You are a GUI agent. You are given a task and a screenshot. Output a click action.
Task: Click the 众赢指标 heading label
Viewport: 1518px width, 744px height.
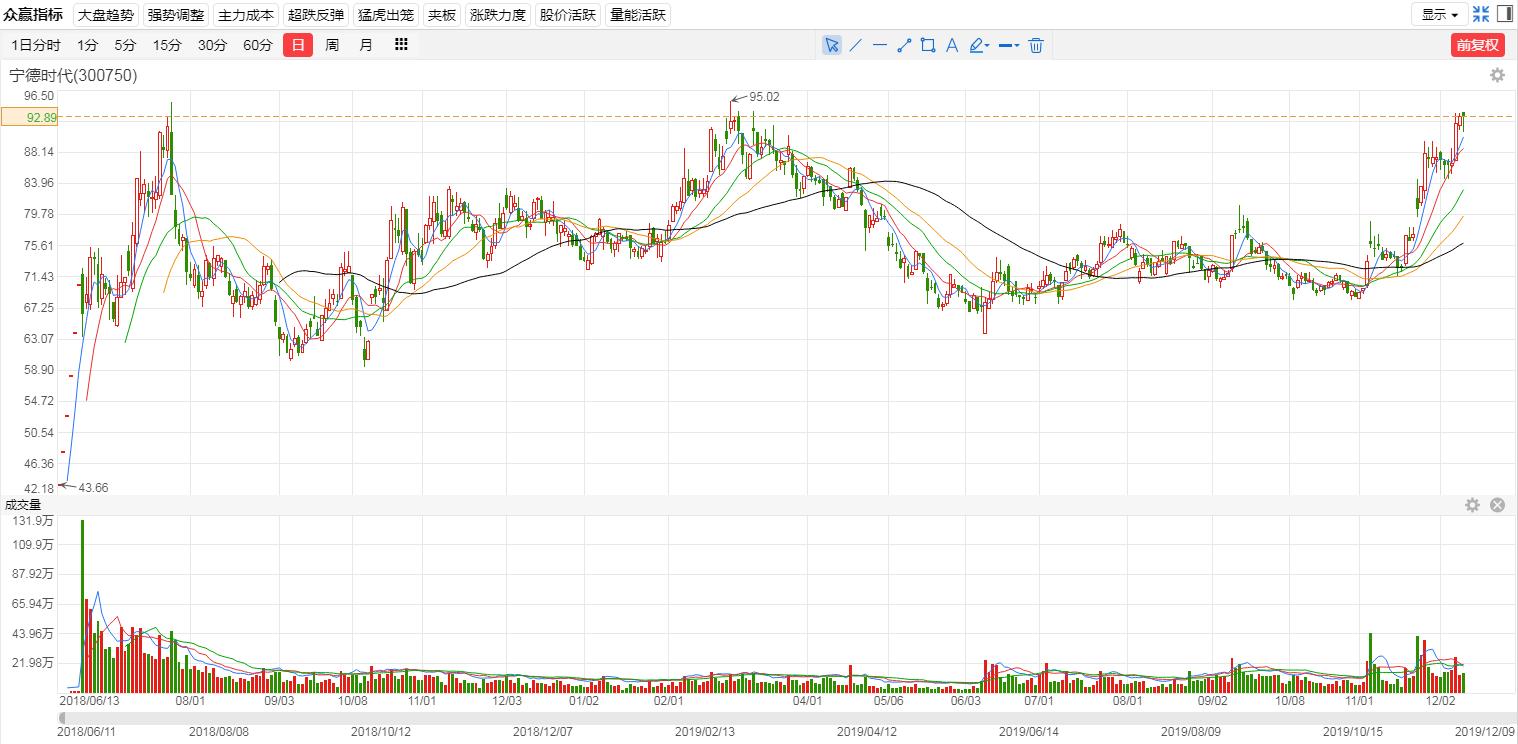(34, 15)
